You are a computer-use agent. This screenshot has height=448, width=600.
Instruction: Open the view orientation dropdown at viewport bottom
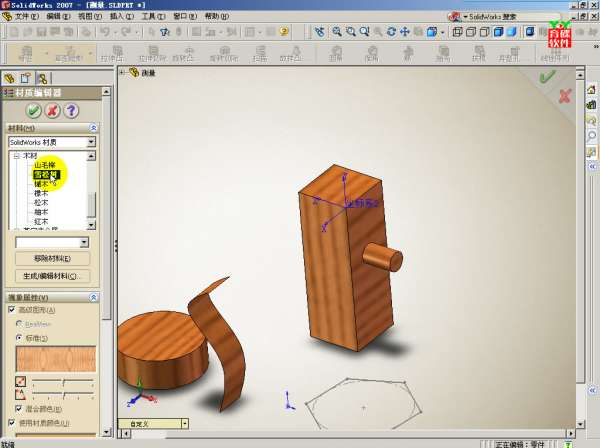[x=183, y=424]
